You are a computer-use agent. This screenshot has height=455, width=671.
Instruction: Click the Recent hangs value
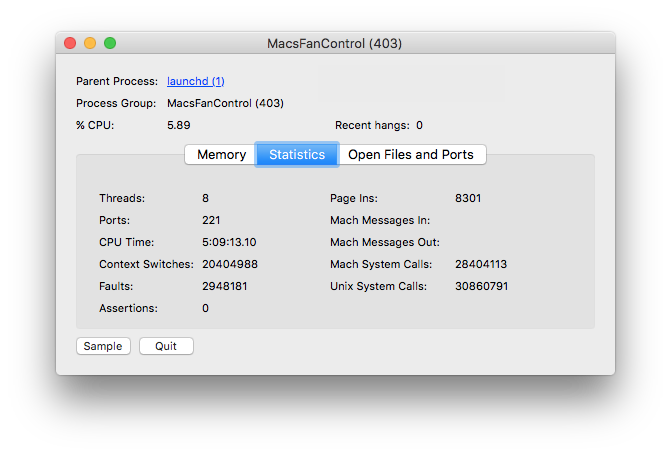pos(419,125)
